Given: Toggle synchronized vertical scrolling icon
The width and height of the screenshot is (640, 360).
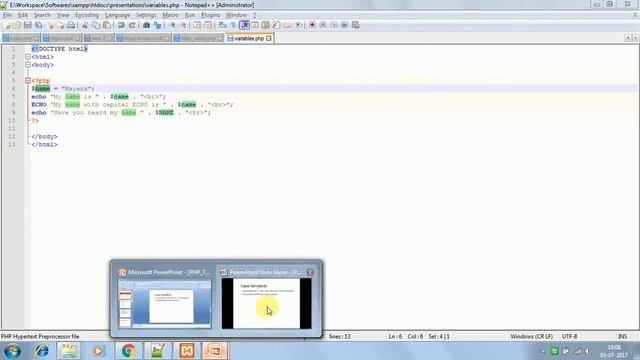Looking at the screenshot, I should click(197, 25).
